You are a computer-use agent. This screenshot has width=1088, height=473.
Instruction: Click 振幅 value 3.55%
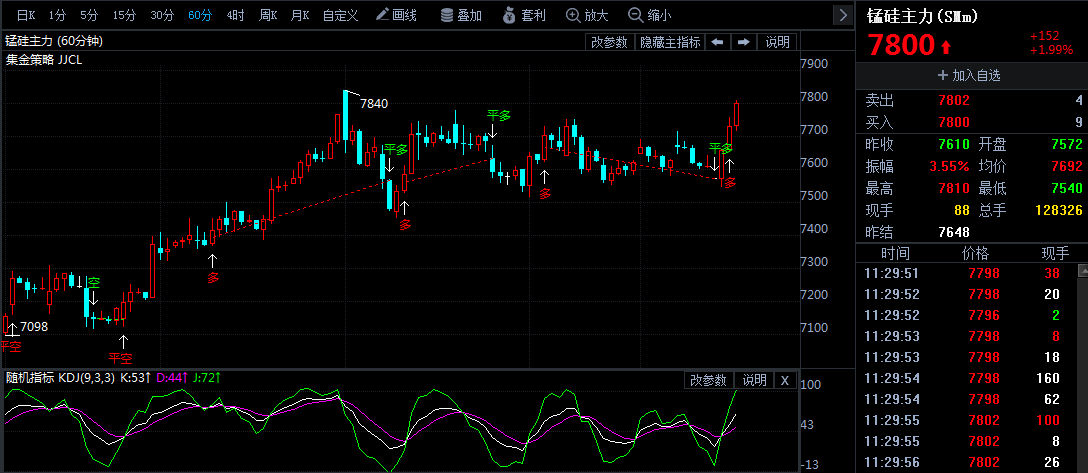pyautogui.click(x=950, y=166)
